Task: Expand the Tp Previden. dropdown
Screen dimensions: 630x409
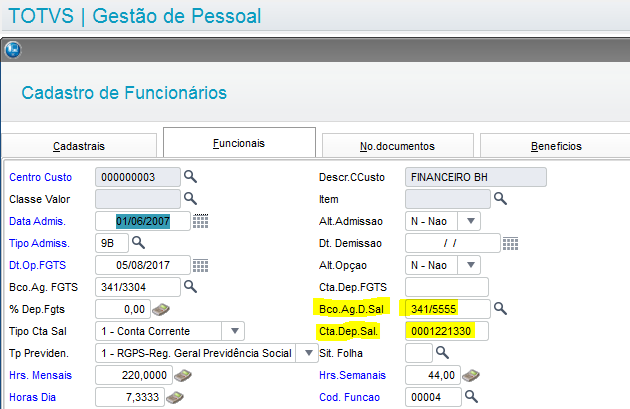Action: [x=309, y=353]
